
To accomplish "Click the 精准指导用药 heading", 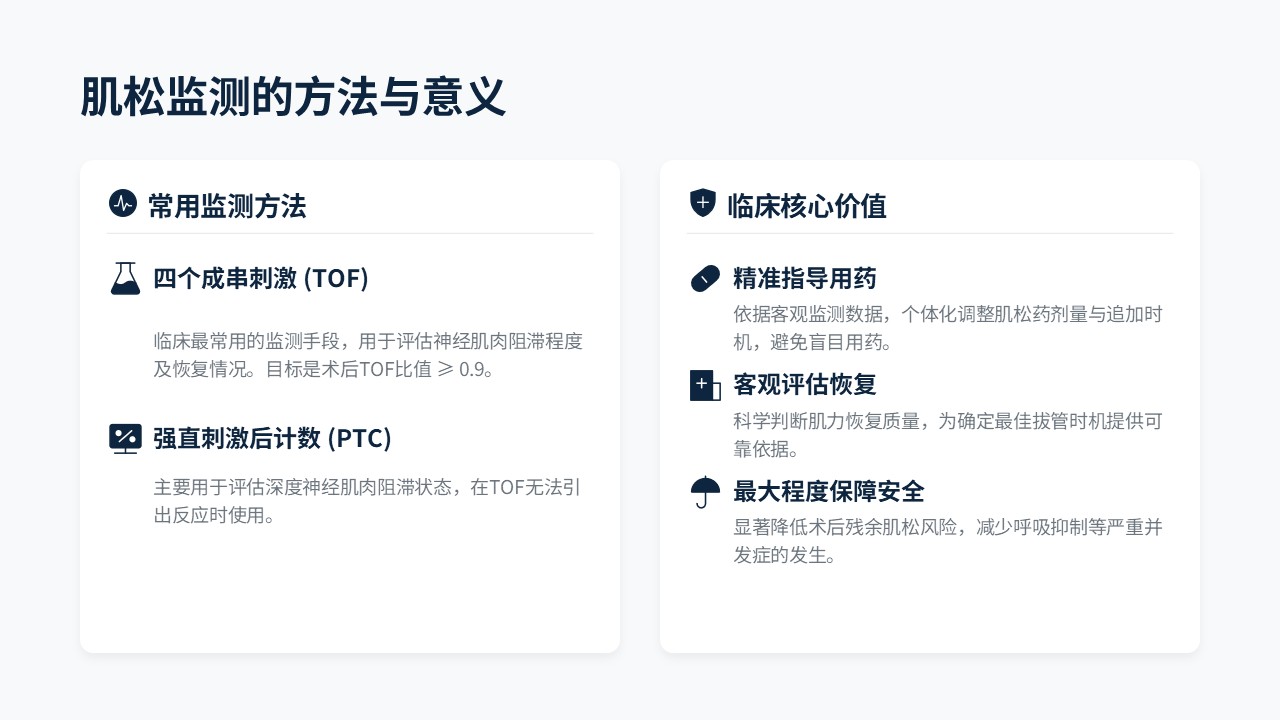I will coord(804,278).
